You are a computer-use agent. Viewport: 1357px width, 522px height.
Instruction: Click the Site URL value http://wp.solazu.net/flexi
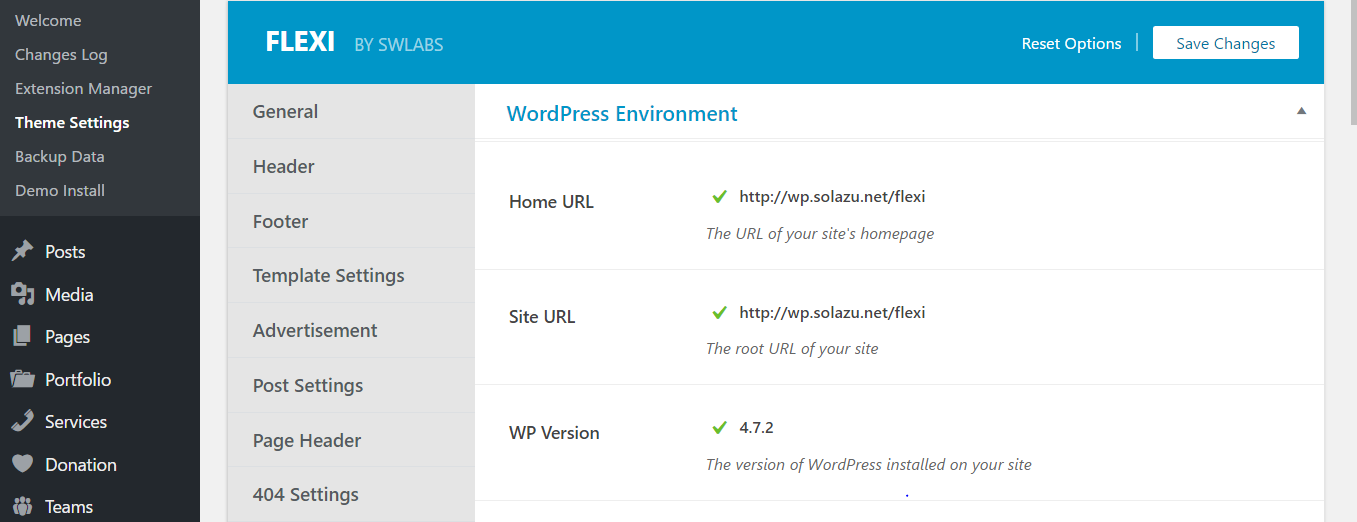(832, 313)
